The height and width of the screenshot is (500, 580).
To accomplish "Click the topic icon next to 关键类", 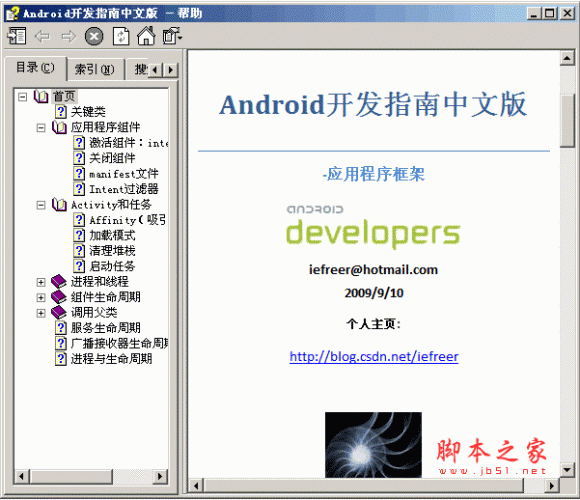I will [61, 111].
